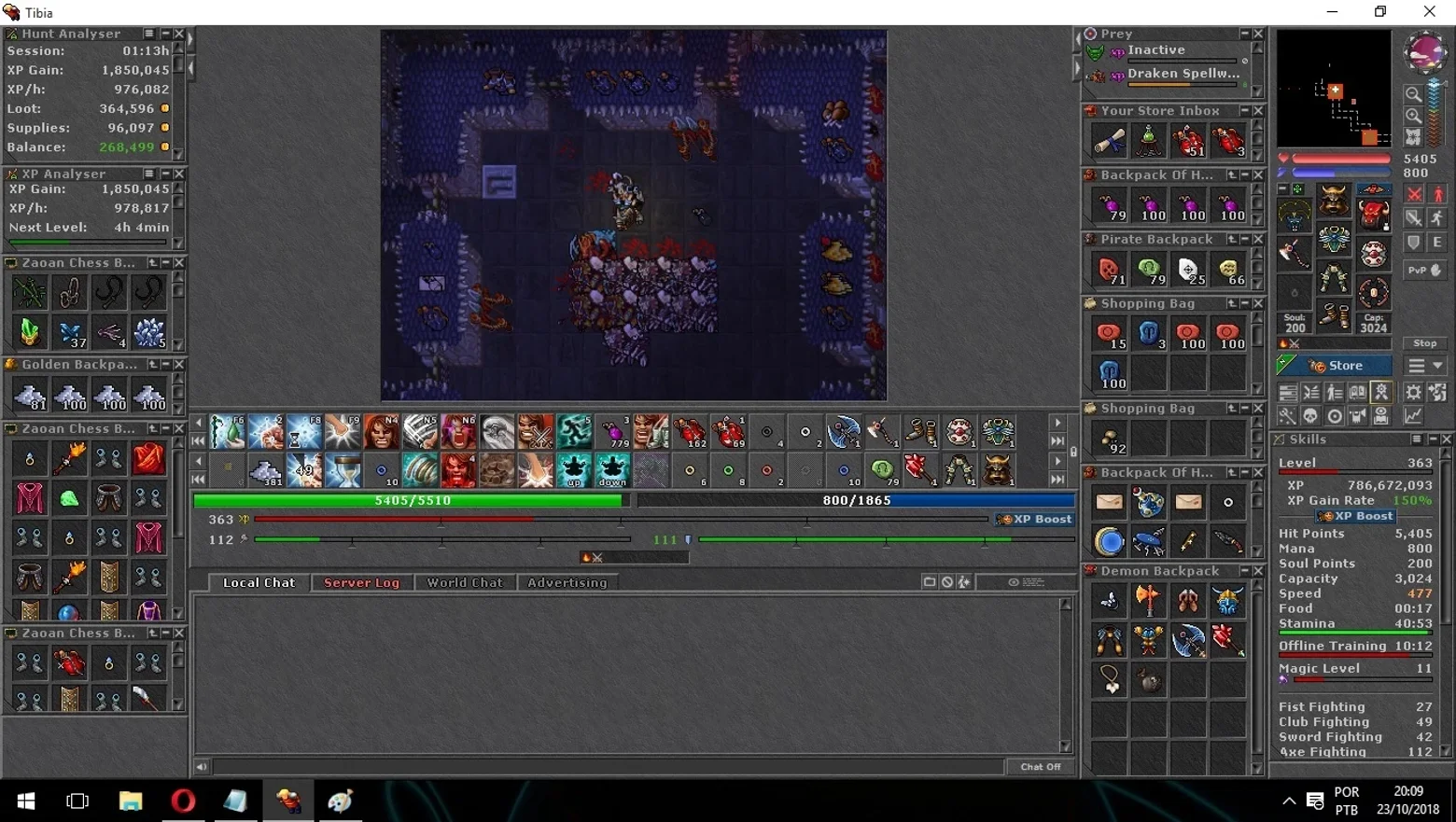Image resolution: width=1456 pixels, height=822 pixels.
Task: Toggle the action bar lock icon
Action: [x=1073, y=452]
